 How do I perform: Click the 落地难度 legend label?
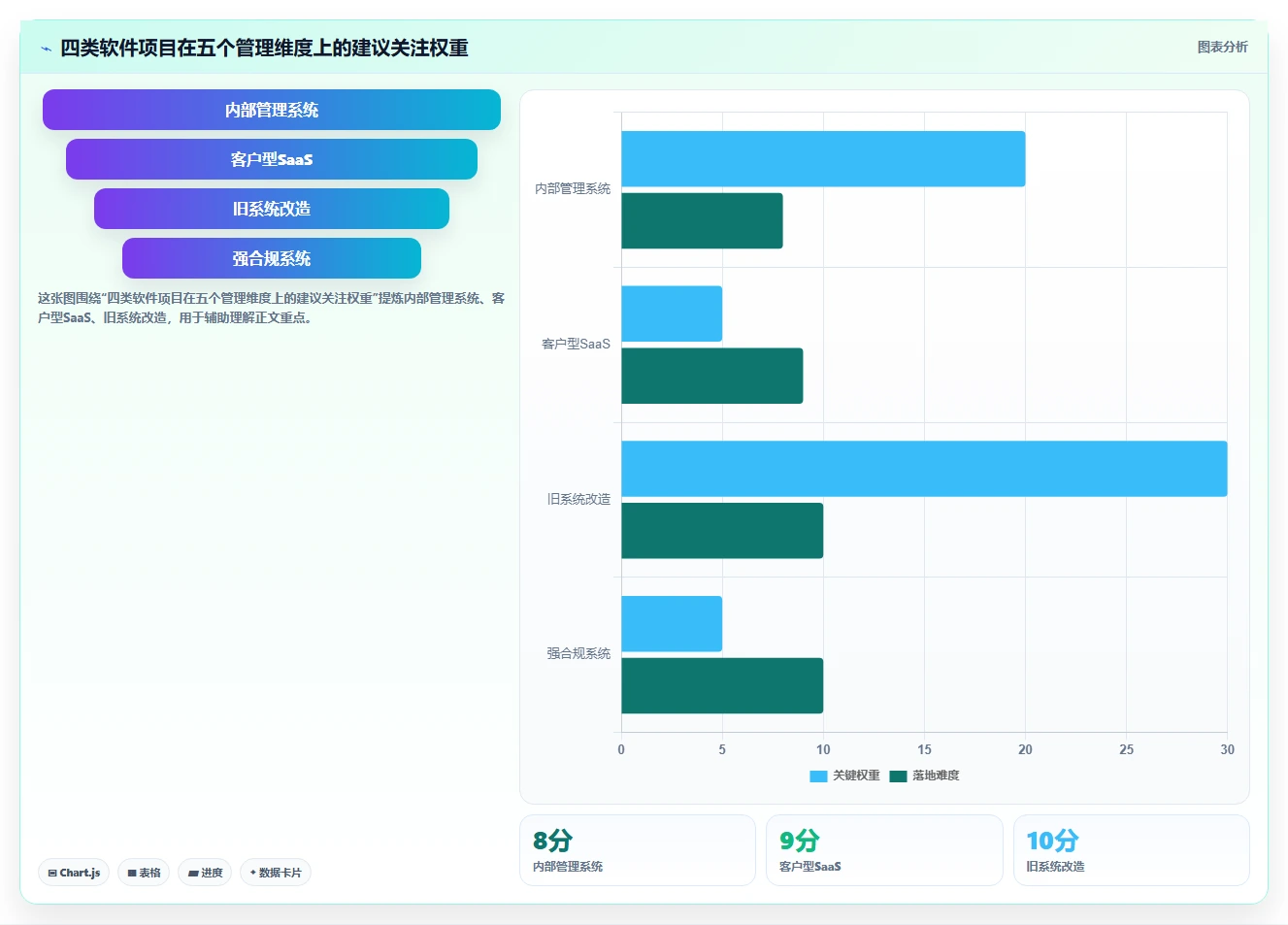936,776
